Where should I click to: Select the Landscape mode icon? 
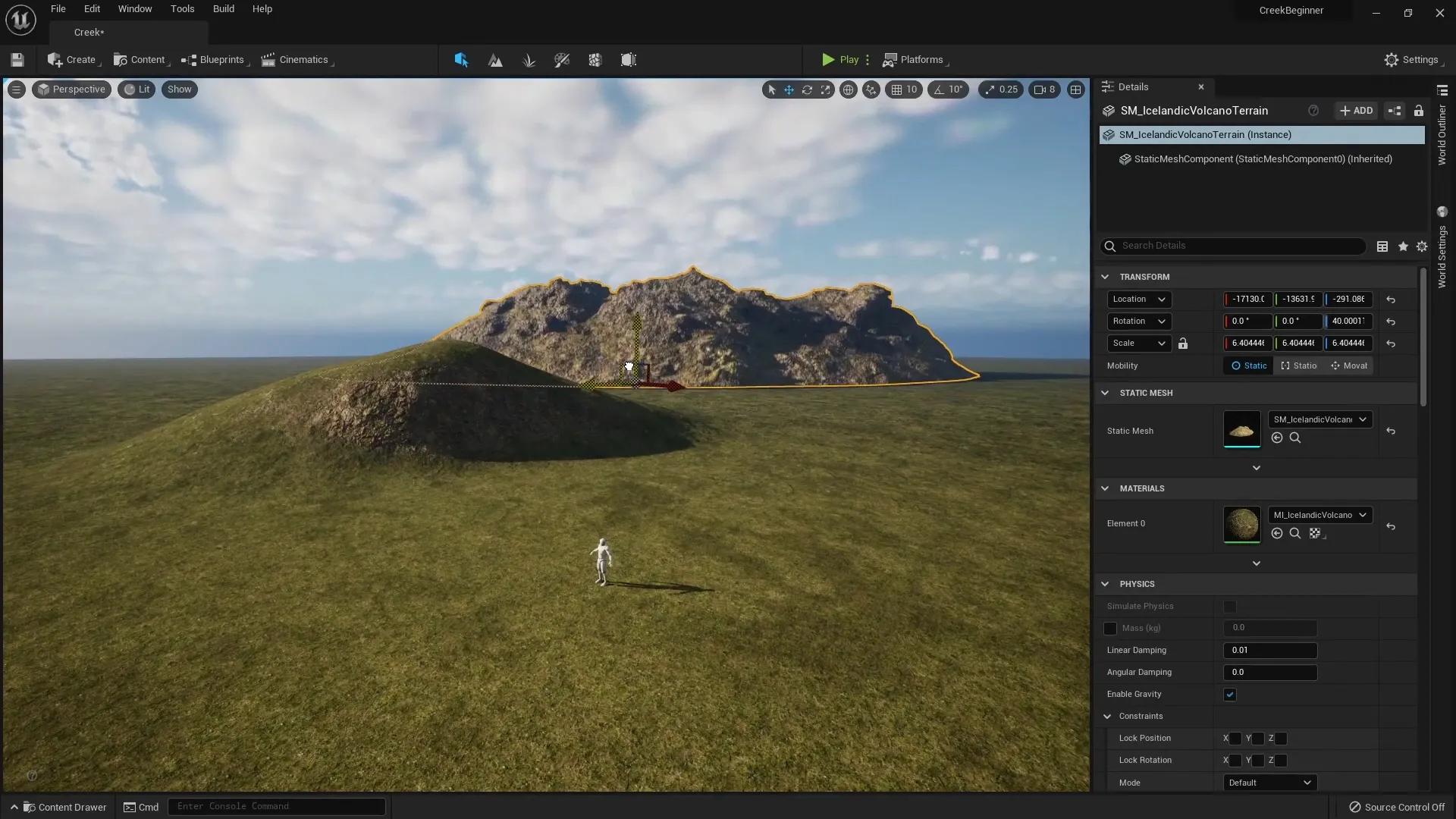(495, 60)
